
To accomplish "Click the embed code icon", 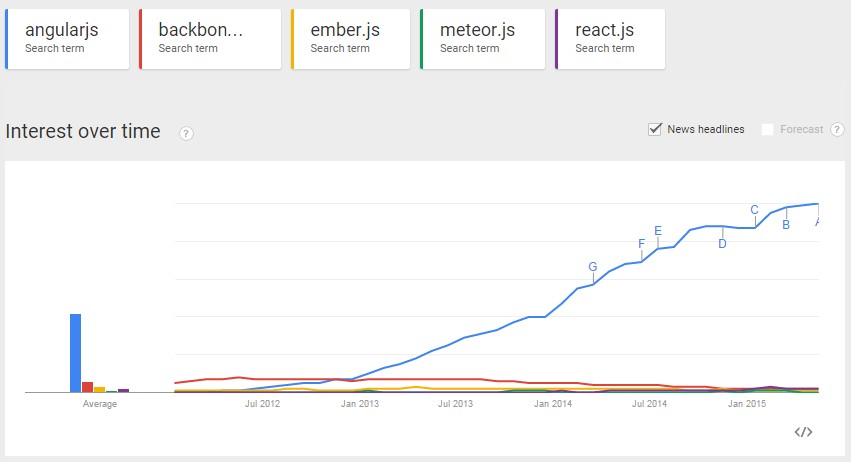I will [803, 432].
